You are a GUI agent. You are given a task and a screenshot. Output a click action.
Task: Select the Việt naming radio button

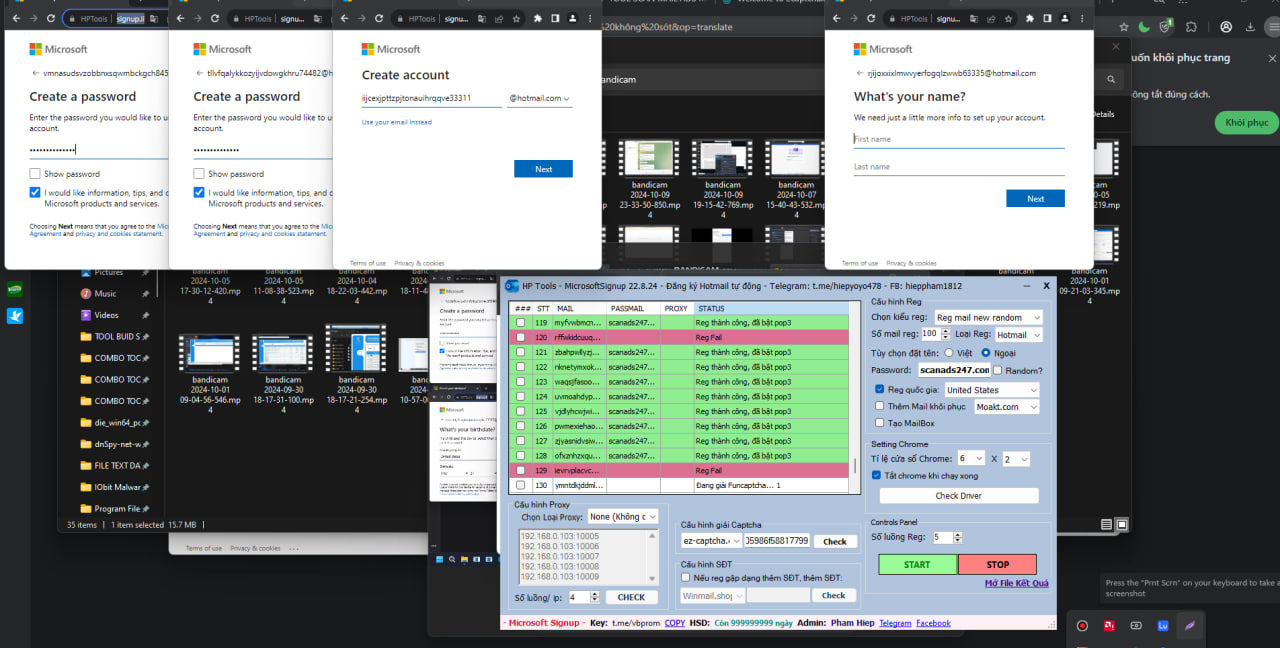click(x=949, y=353)
